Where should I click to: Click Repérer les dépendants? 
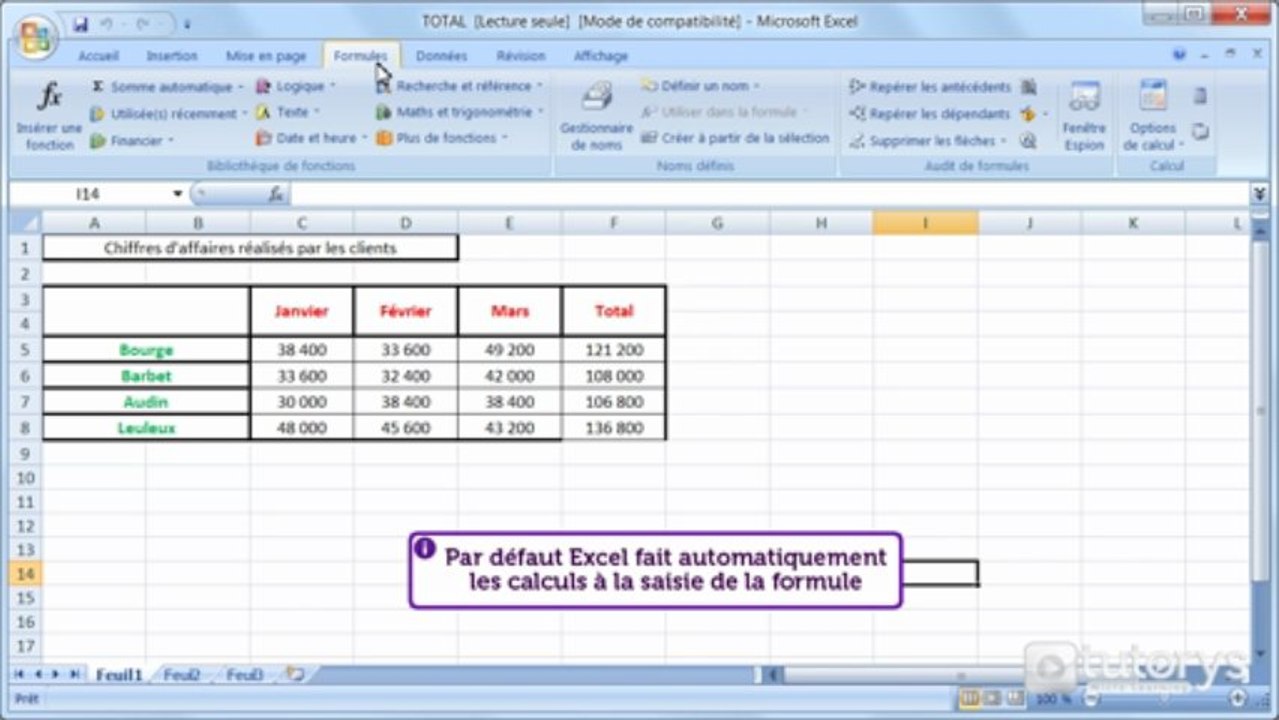[x=930, y=114]
